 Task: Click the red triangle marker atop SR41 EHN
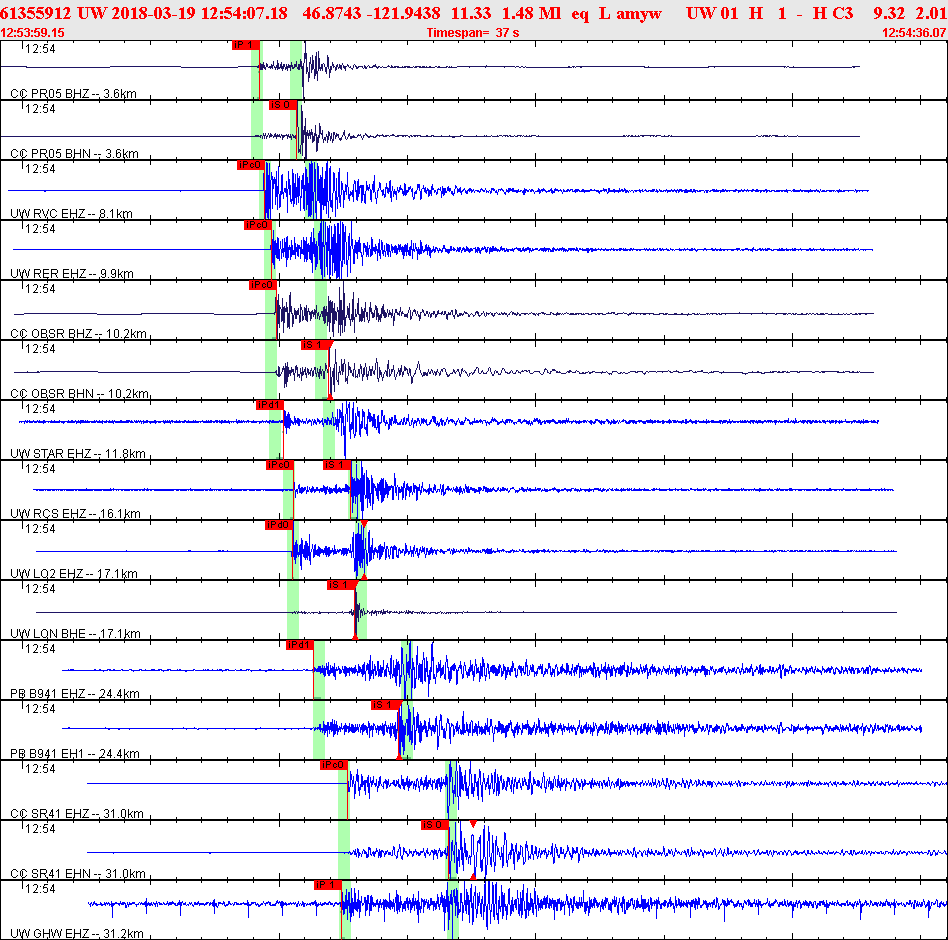473,824
